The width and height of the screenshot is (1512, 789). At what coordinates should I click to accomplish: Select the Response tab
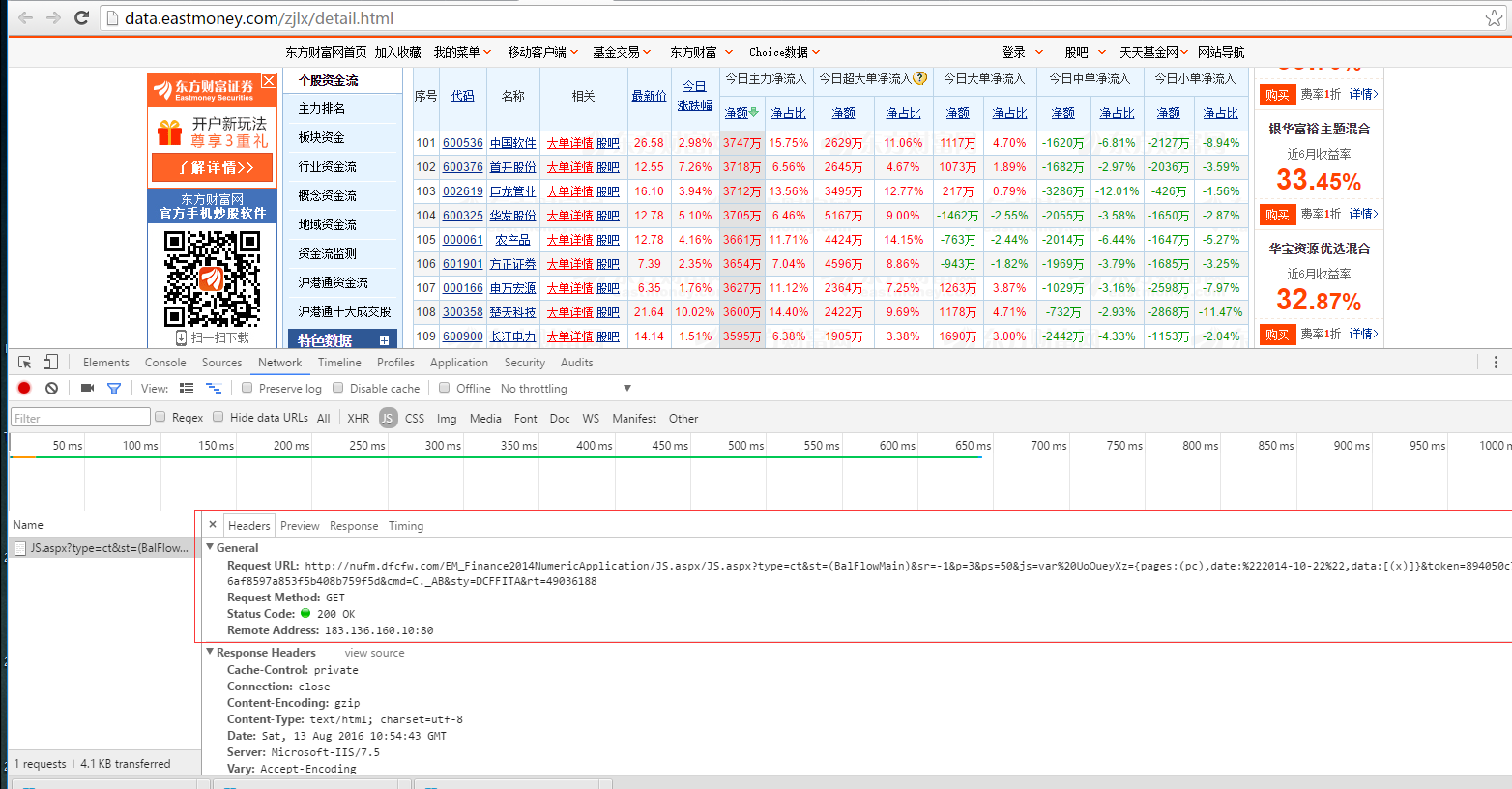pos(354,526)
